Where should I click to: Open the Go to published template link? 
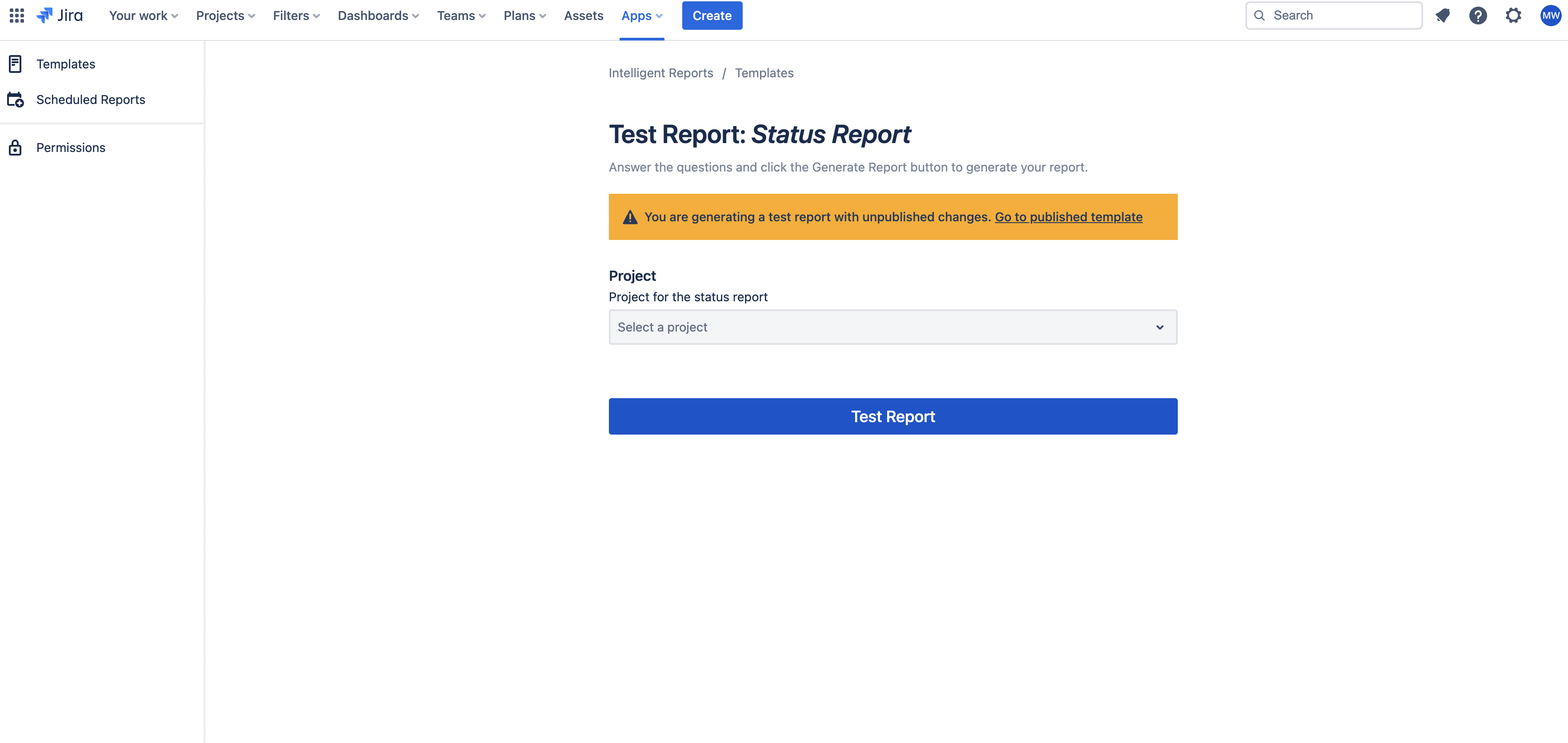click(1068, 216)
